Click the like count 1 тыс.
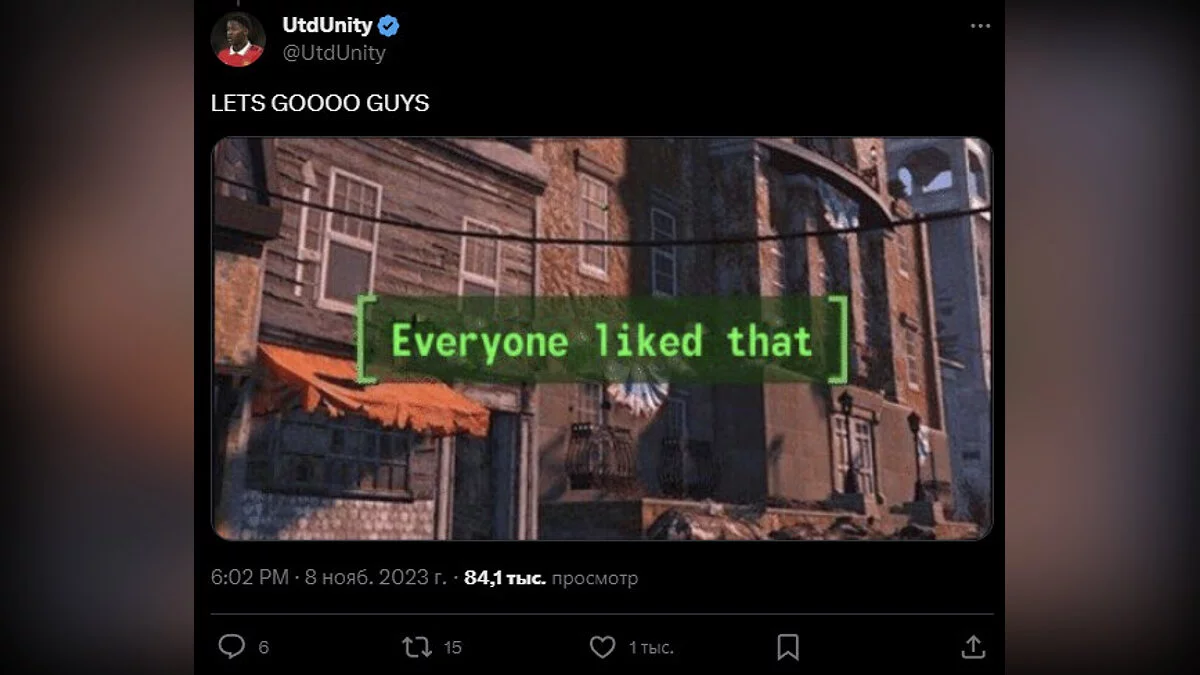The width and height of the screenshot is (1200, 675). pos(651,648)
